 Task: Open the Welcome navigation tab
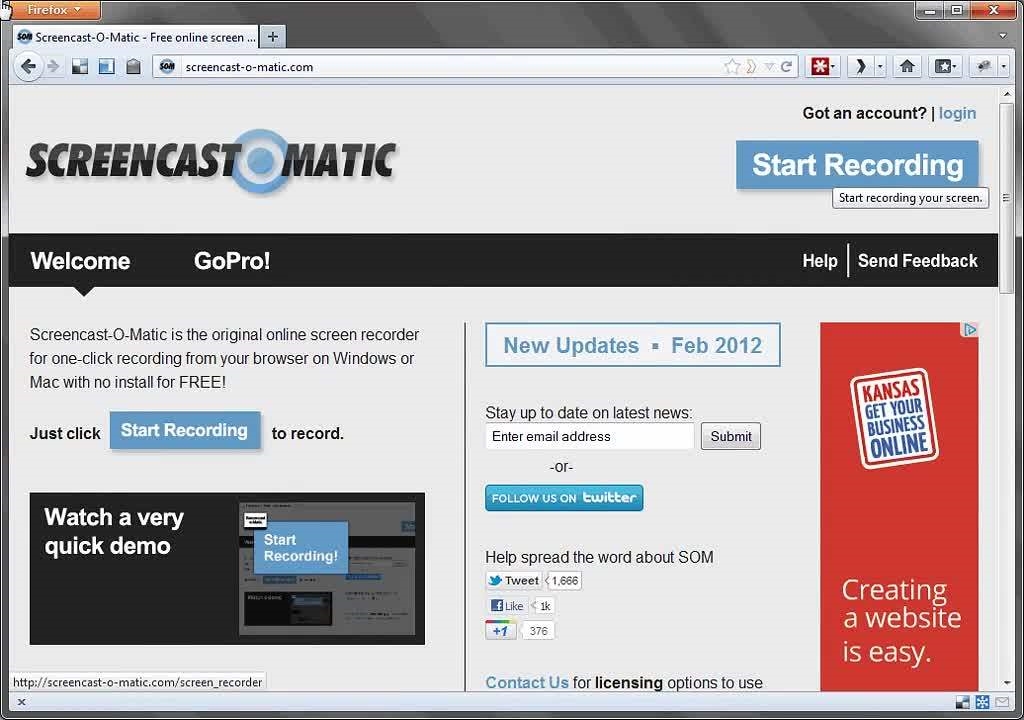pos(80,261)
